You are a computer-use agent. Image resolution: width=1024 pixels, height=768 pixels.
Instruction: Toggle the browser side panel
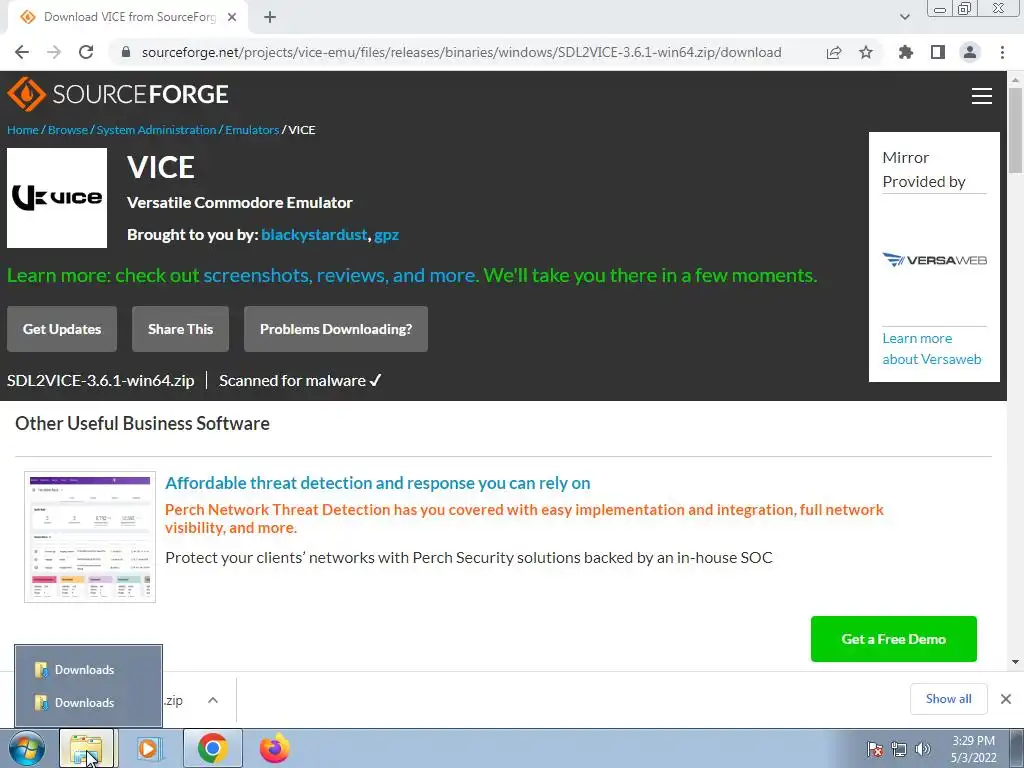pyautogui.click(x=938, y=52)
